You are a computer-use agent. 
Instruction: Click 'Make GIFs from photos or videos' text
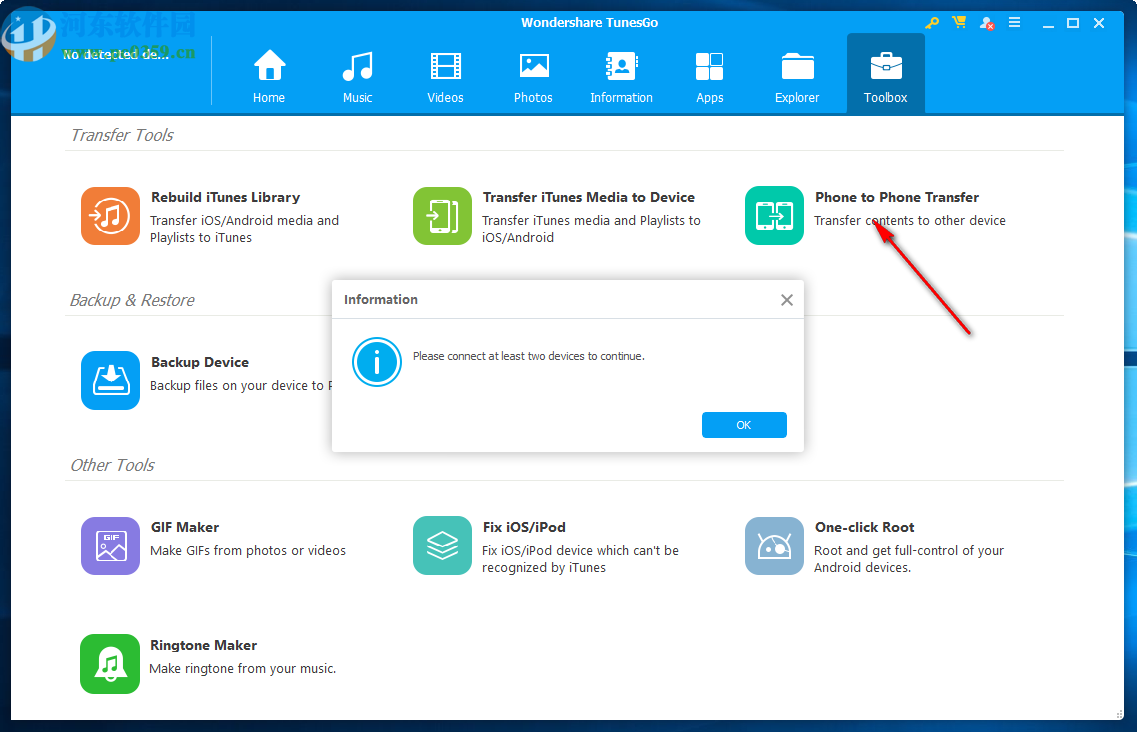click(x=248, y=551)
